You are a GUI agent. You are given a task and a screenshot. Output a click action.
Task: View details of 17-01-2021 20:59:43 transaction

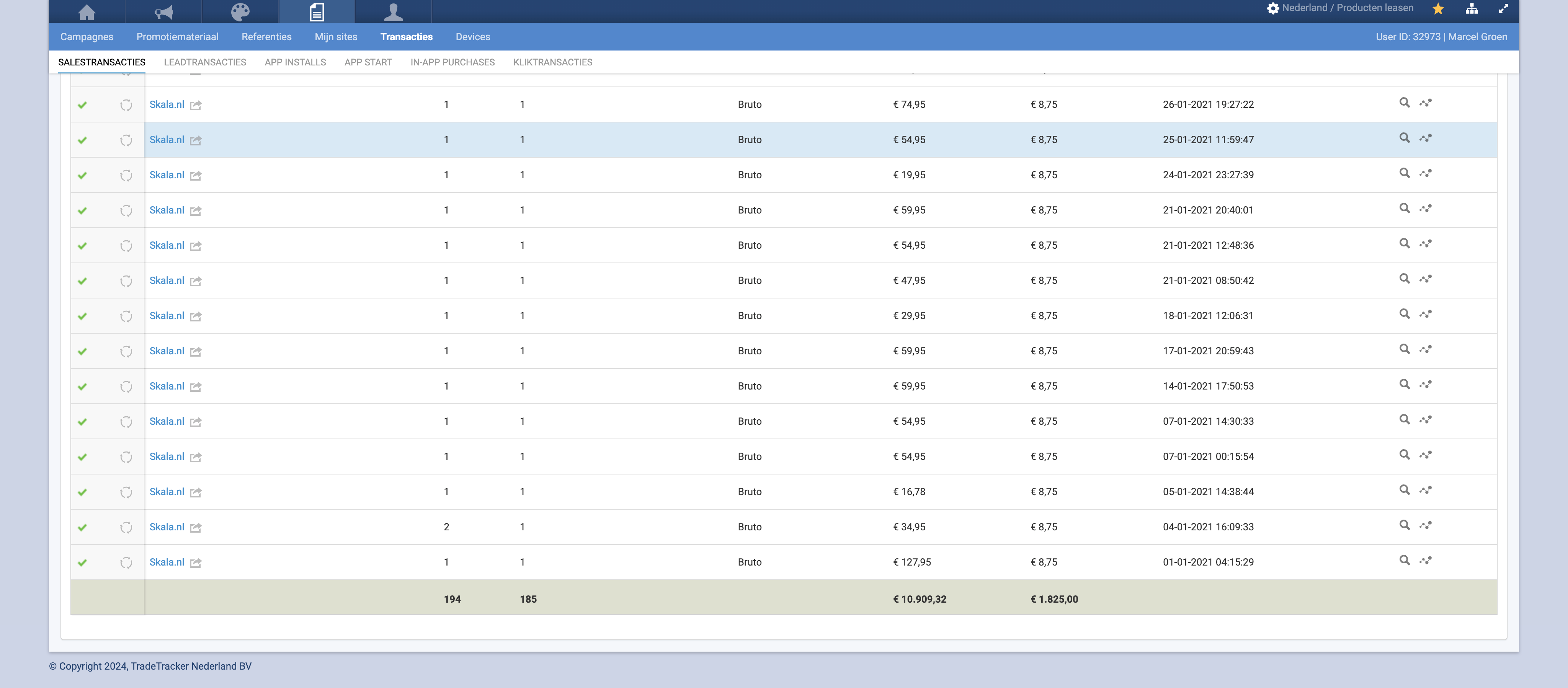1404,349
